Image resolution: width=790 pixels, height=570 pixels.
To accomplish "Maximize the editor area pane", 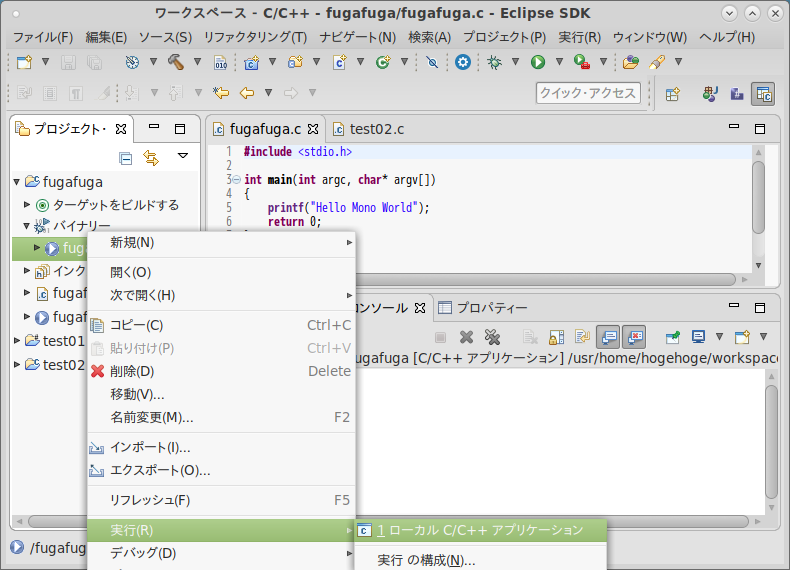I will (760, 129).
